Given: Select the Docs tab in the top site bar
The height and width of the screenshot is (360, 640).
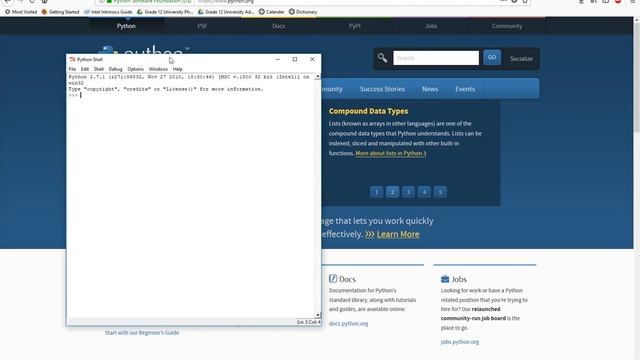Looking at the screenshot, I should [x=278, y=26].
